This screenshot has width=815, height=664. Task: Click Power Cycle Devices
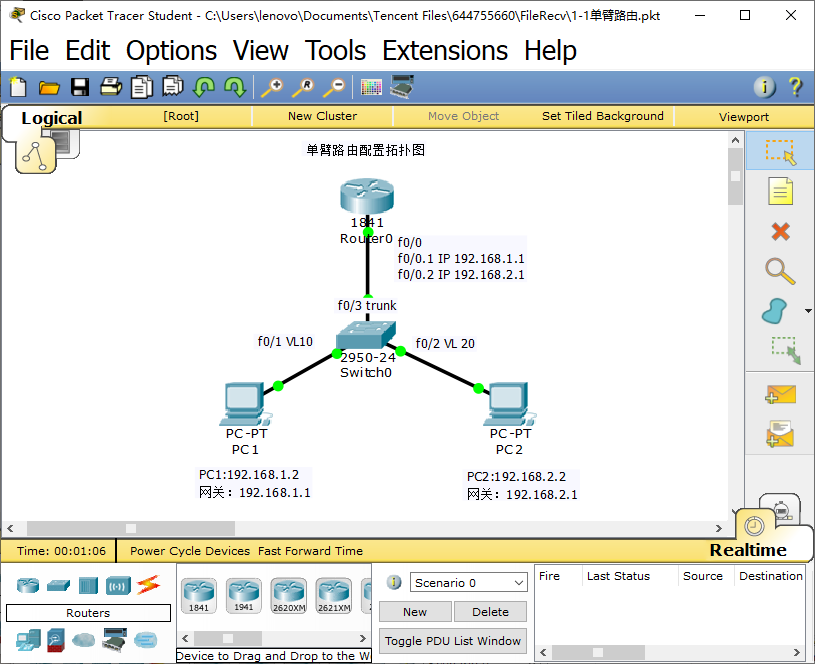tap(190, 551)
